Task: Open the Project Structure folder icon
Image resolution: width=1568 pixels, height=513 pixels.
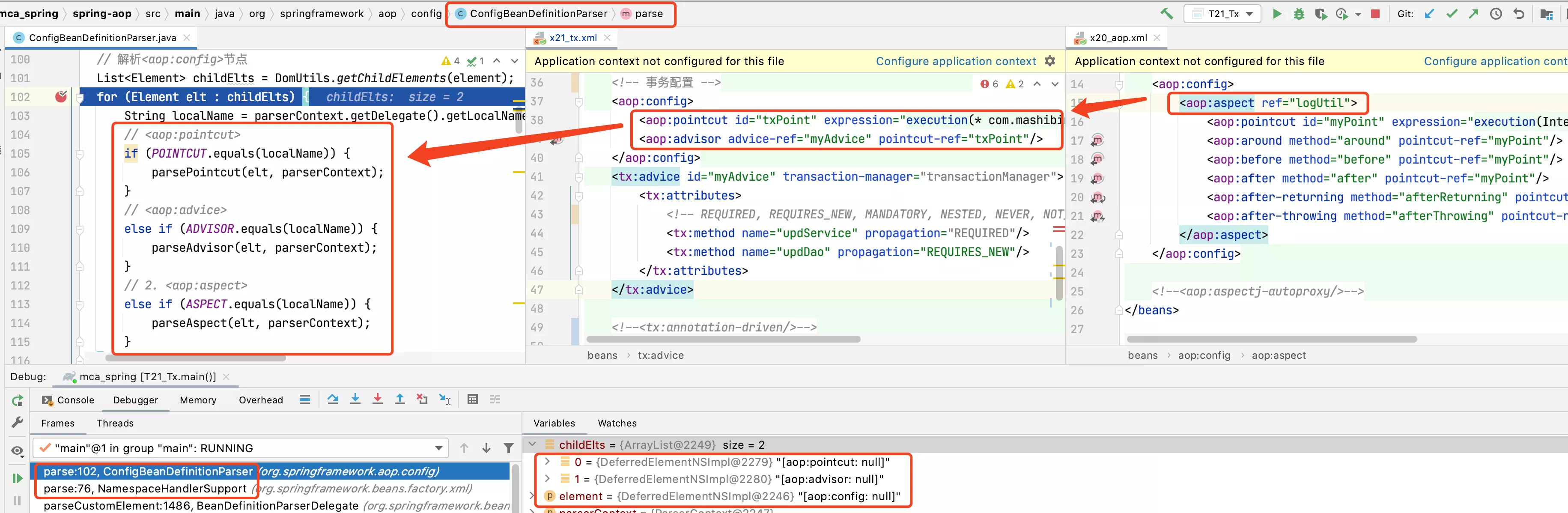Action: click(x=1546, y=13)
